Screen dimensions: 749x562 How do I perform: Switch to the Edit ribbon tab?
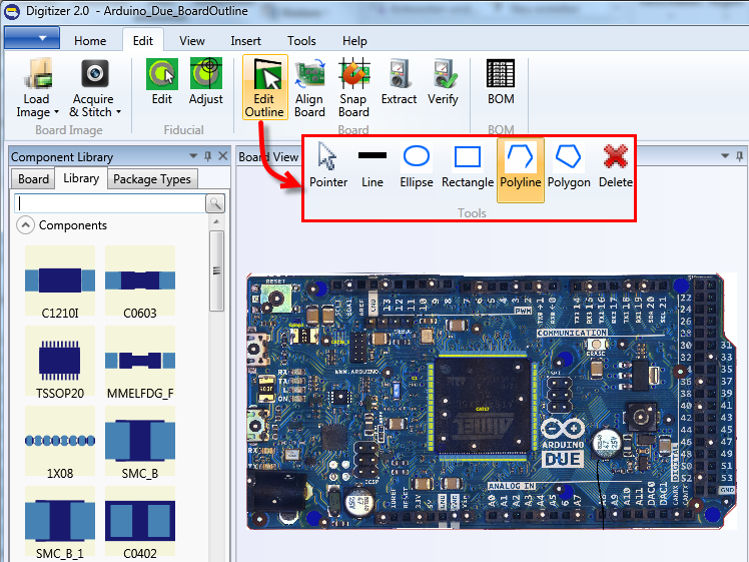[x=143, y=41]
